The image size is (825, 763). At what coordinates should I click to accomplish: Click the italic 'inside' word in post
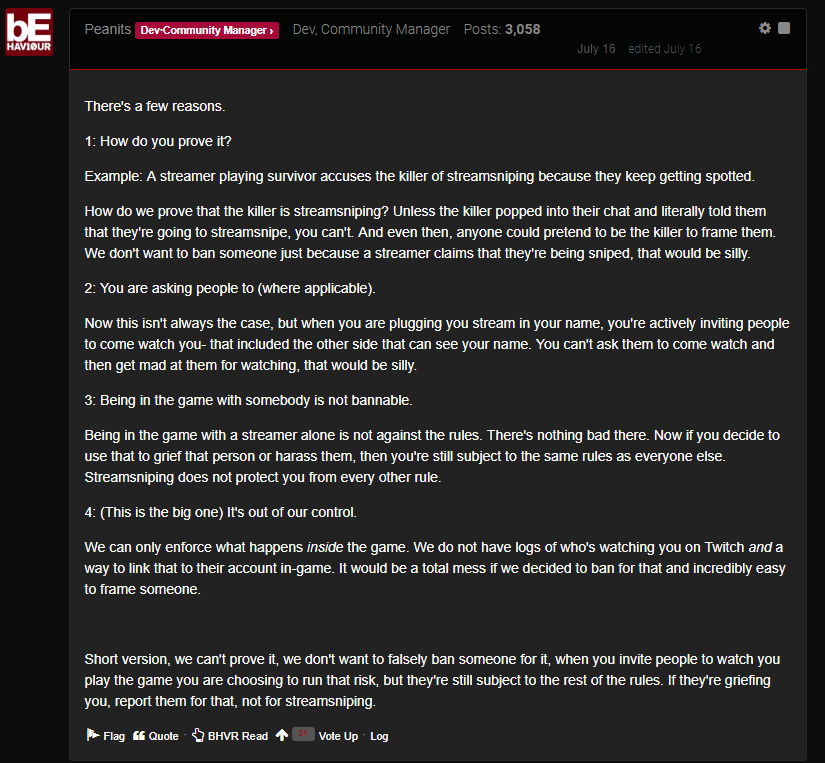pyautogui.click(x=325, y=547)
